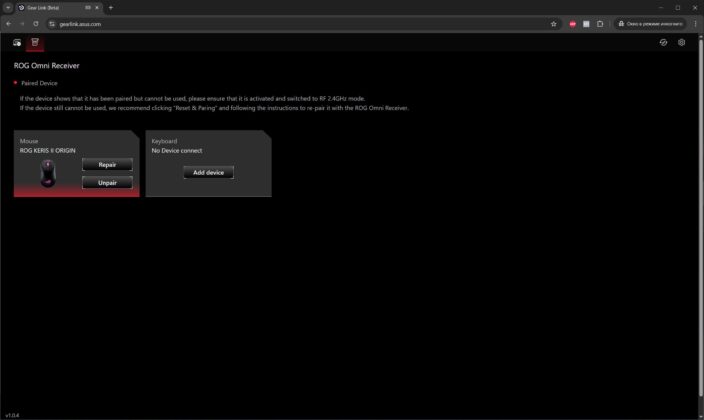Bookmark this page with the star icon
704x420 pixels.
click(x=554, y=24)
